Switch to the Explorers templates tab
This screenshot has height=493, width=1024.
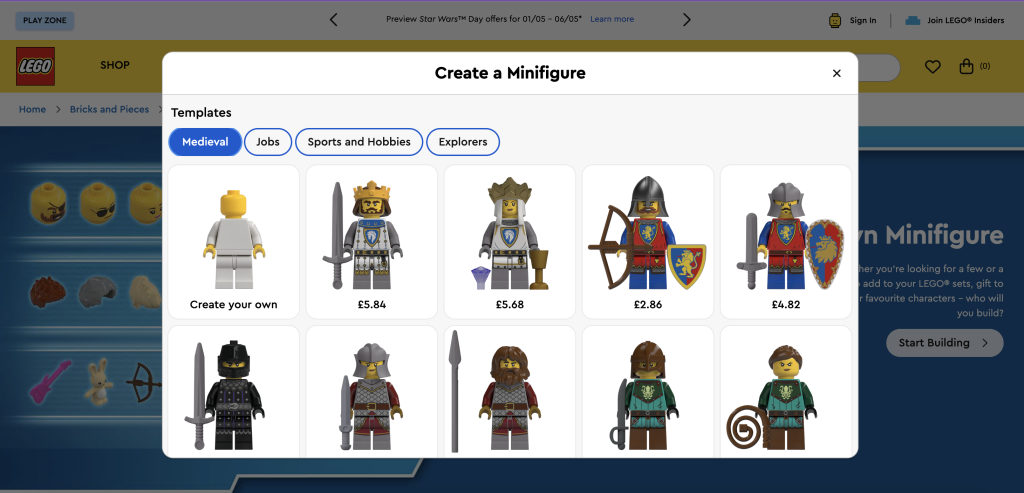tap(463, 142)
